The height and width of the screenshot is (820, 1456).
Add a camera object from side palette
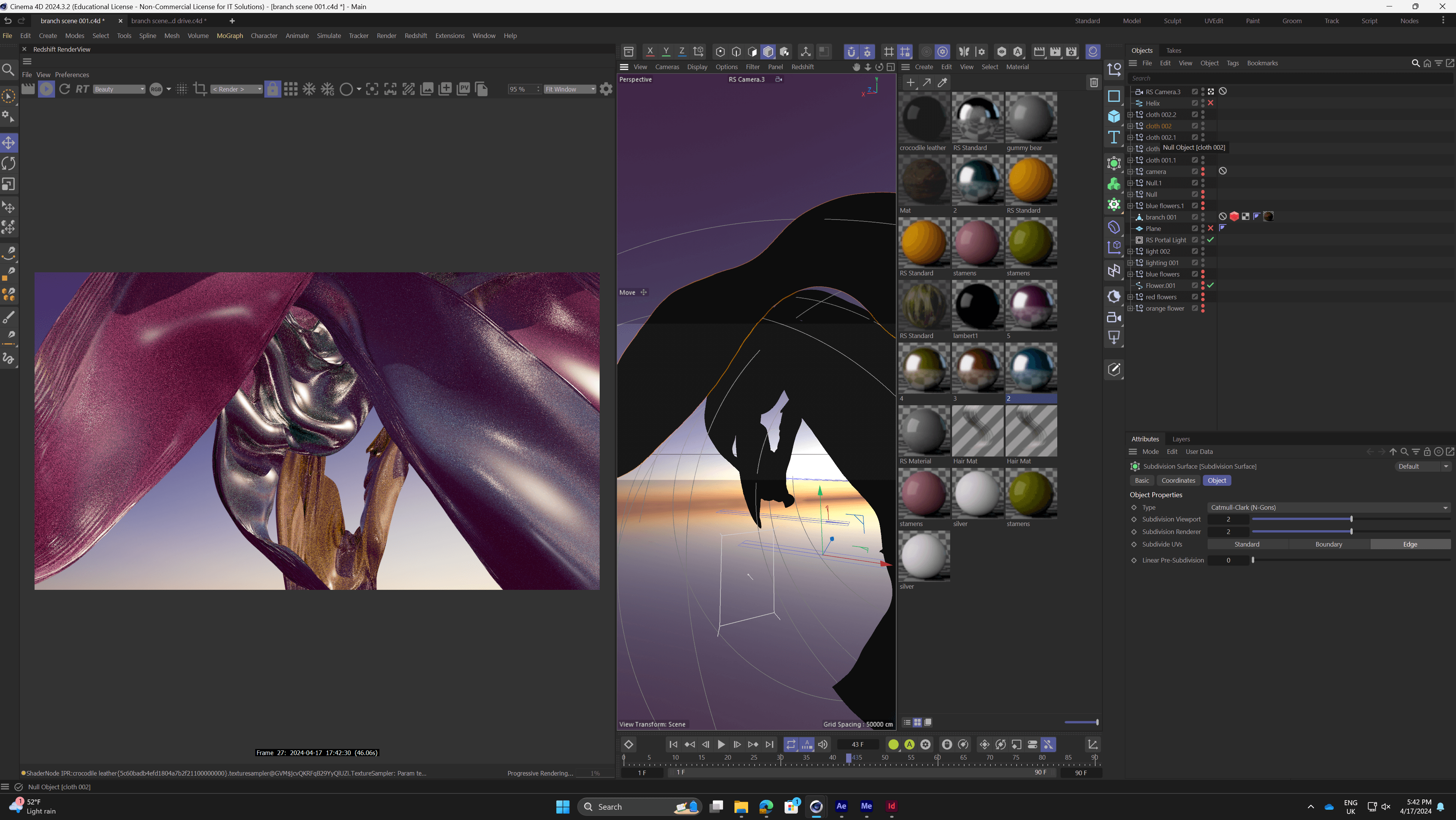tap(1114, 317)
